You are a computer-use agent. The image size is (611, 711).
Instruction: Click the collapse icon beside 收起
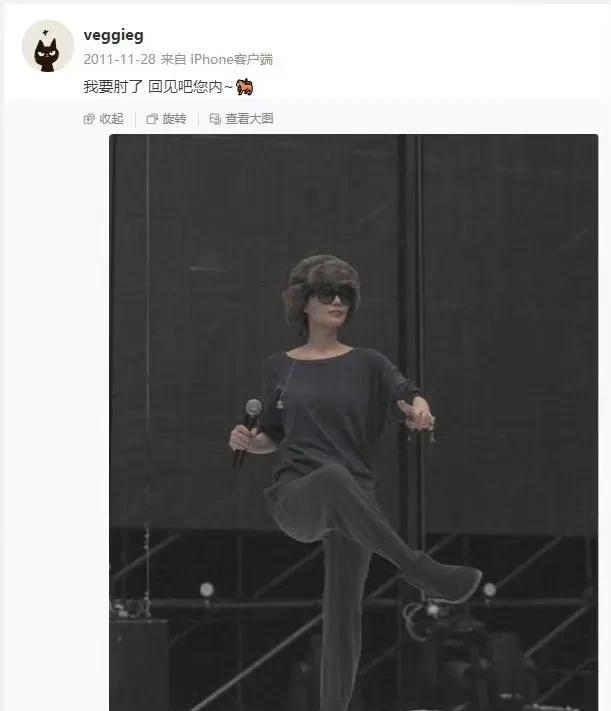click(x=89, y=119)
